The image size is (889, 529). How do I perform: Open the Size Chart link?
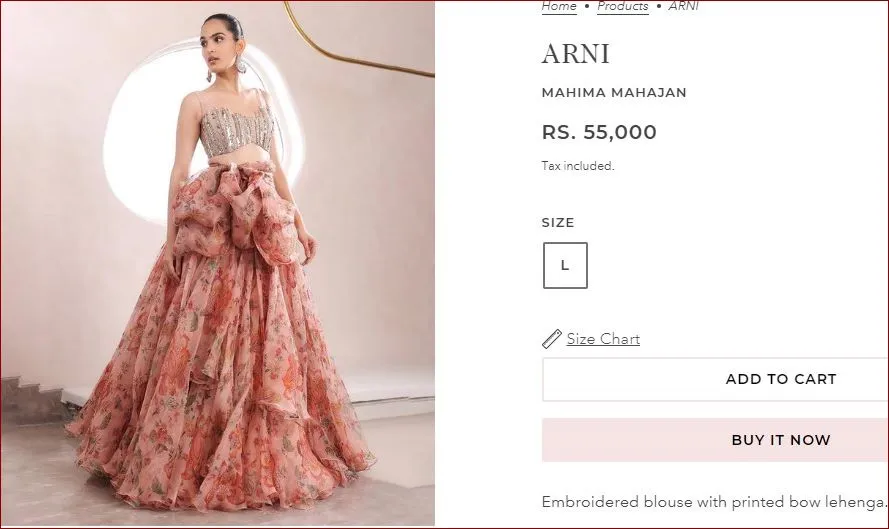click(x=603, y=339)
